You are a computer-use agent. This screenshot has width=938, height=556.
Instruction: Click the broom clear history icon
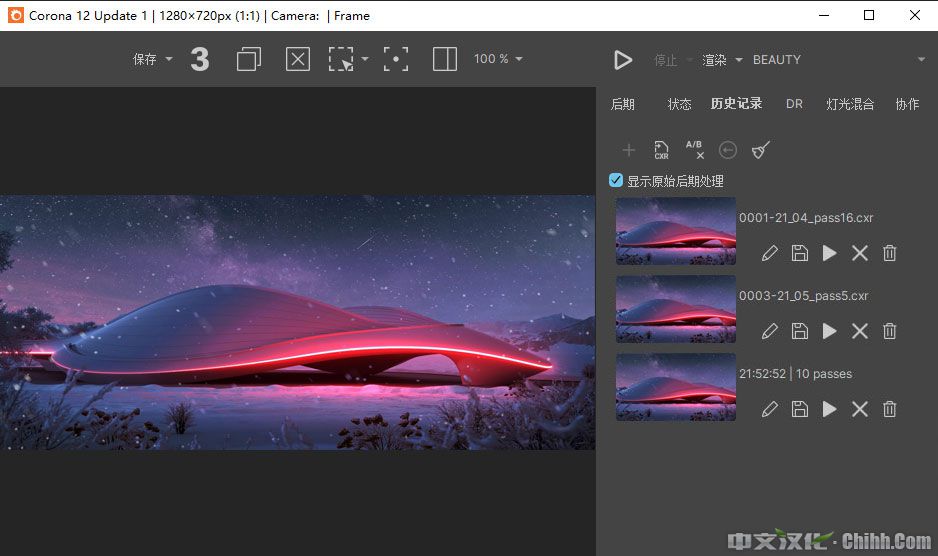pos(761,150)
